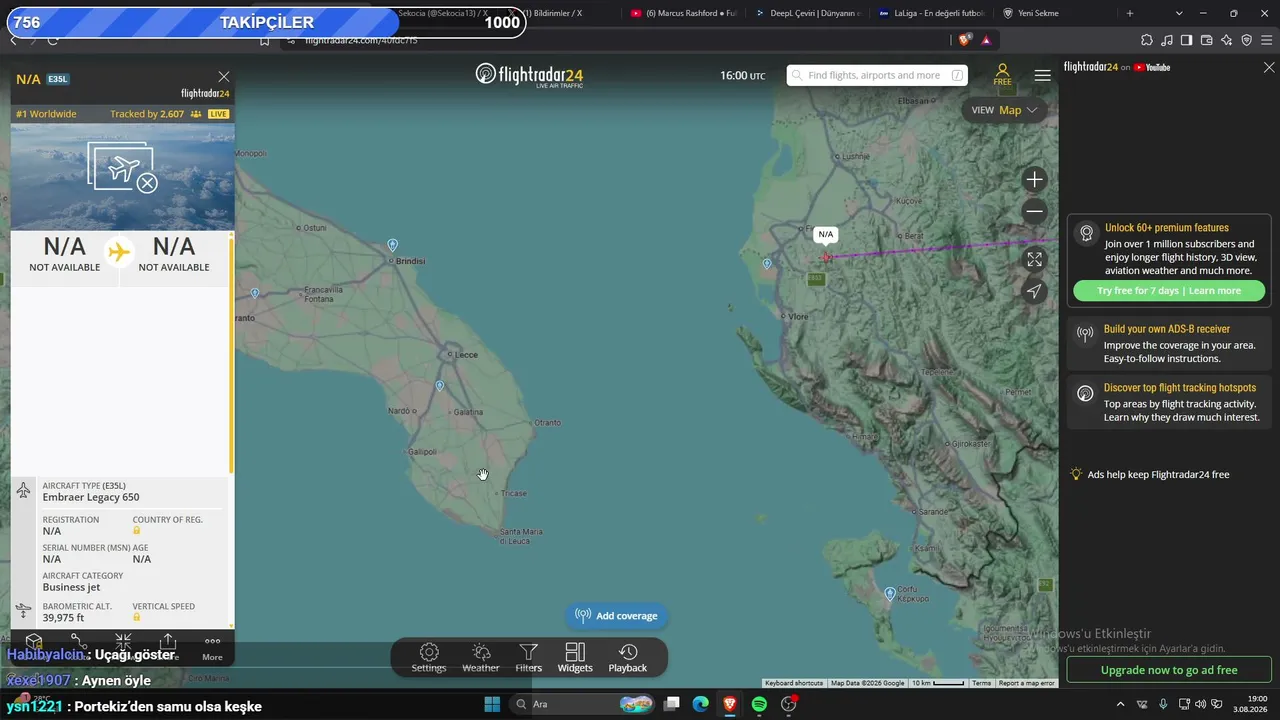Click the Brave Shields icon in address bar
The width and height of the screenshot is (1280, 720).
point(964,40)
